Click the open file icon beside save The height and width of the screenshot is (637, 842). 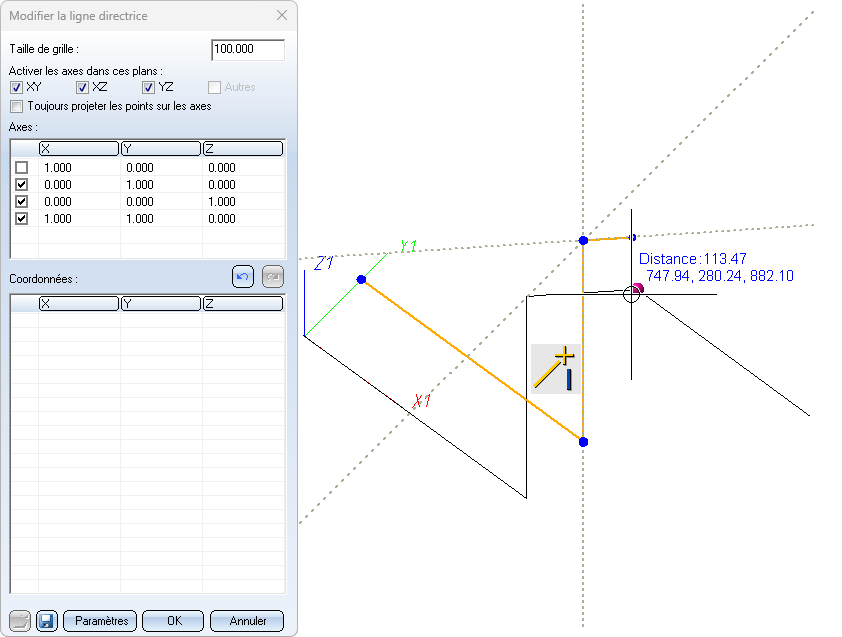(x=20, y=621)
